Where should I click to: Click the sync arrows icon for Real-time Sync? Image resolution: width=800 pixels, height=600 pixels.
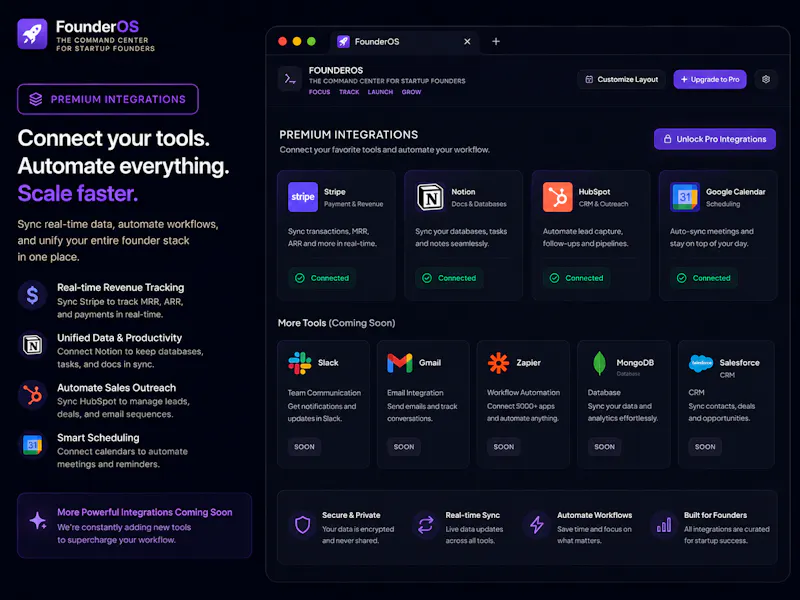point(426,524)
